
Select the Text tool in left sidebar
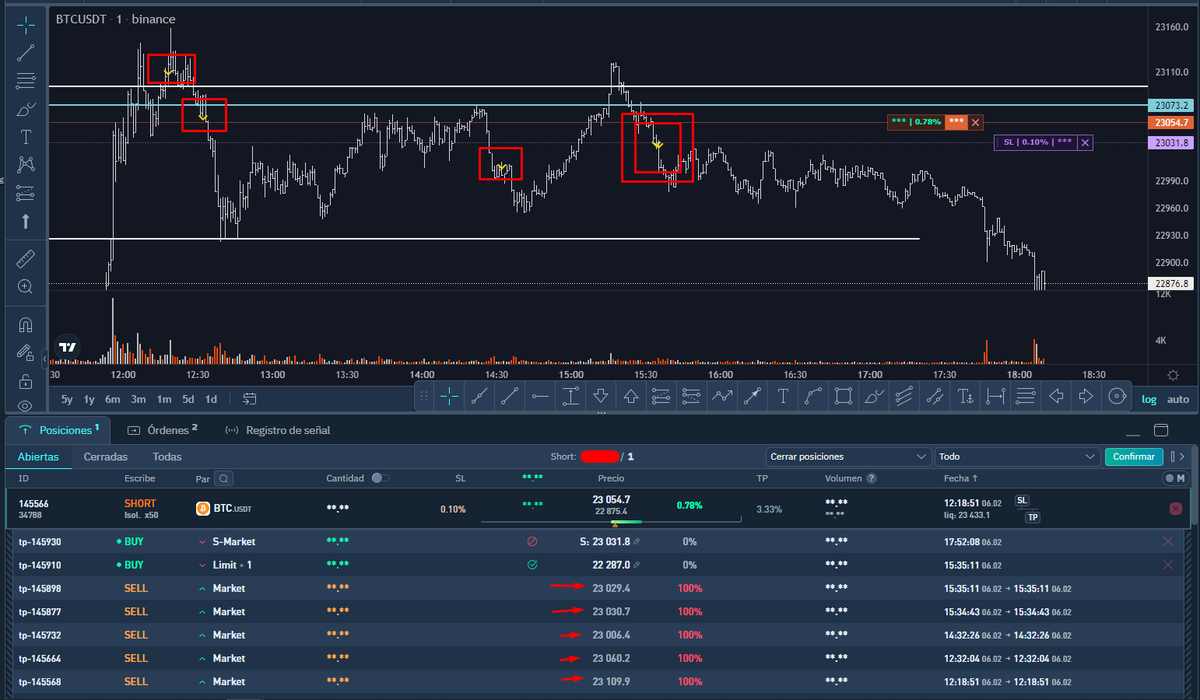pyautogui.click(x=26, y=137)
